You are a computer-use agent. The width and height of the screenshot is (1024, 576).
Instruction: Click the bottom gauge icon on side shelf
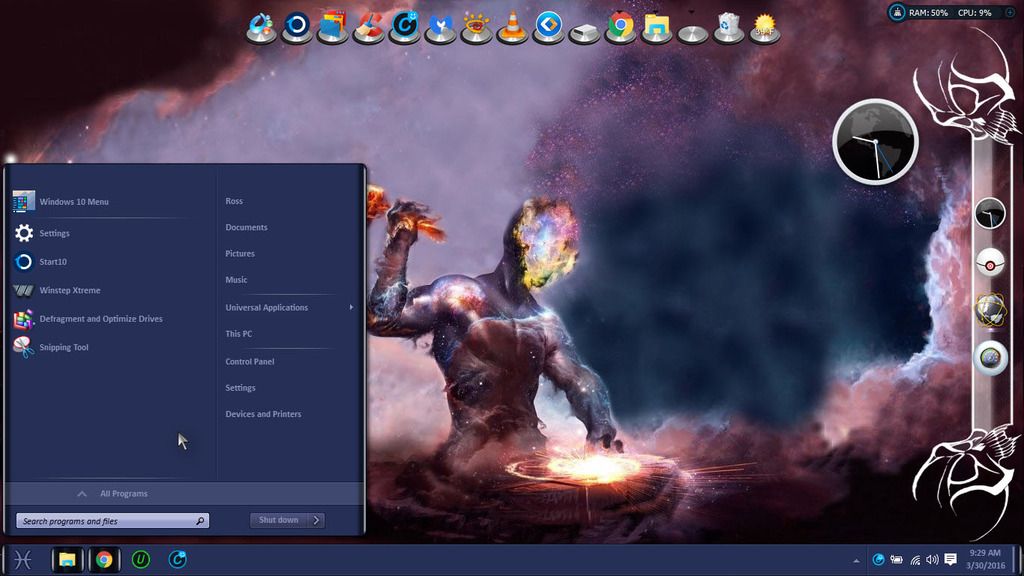(990, 357)
